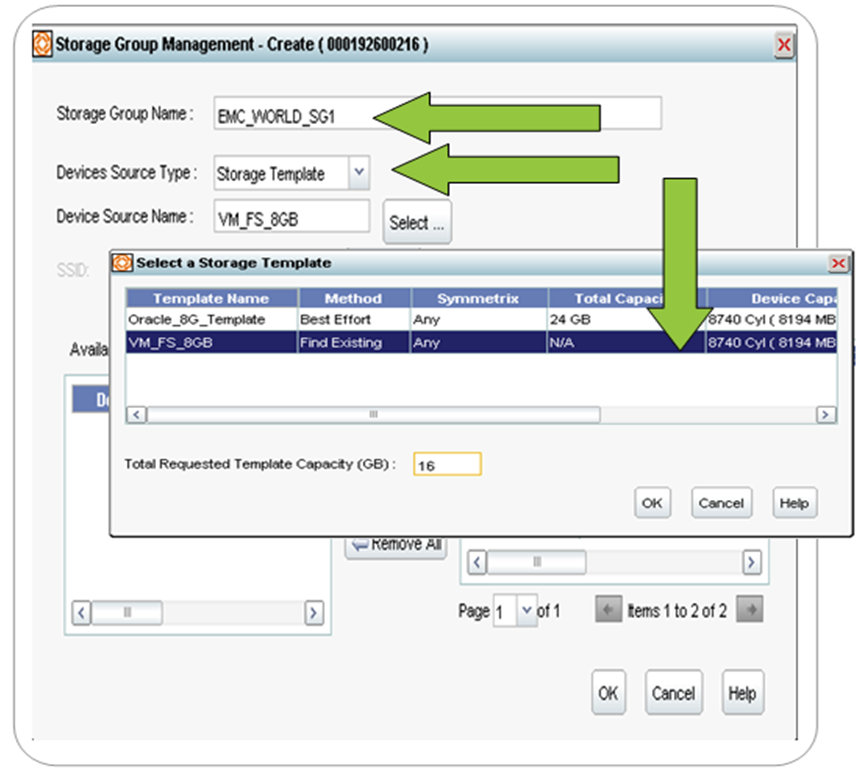Go to previous items page arrow
Image resolution: width=861 pixels, height=769 pixels.
(x=608, y=610)
